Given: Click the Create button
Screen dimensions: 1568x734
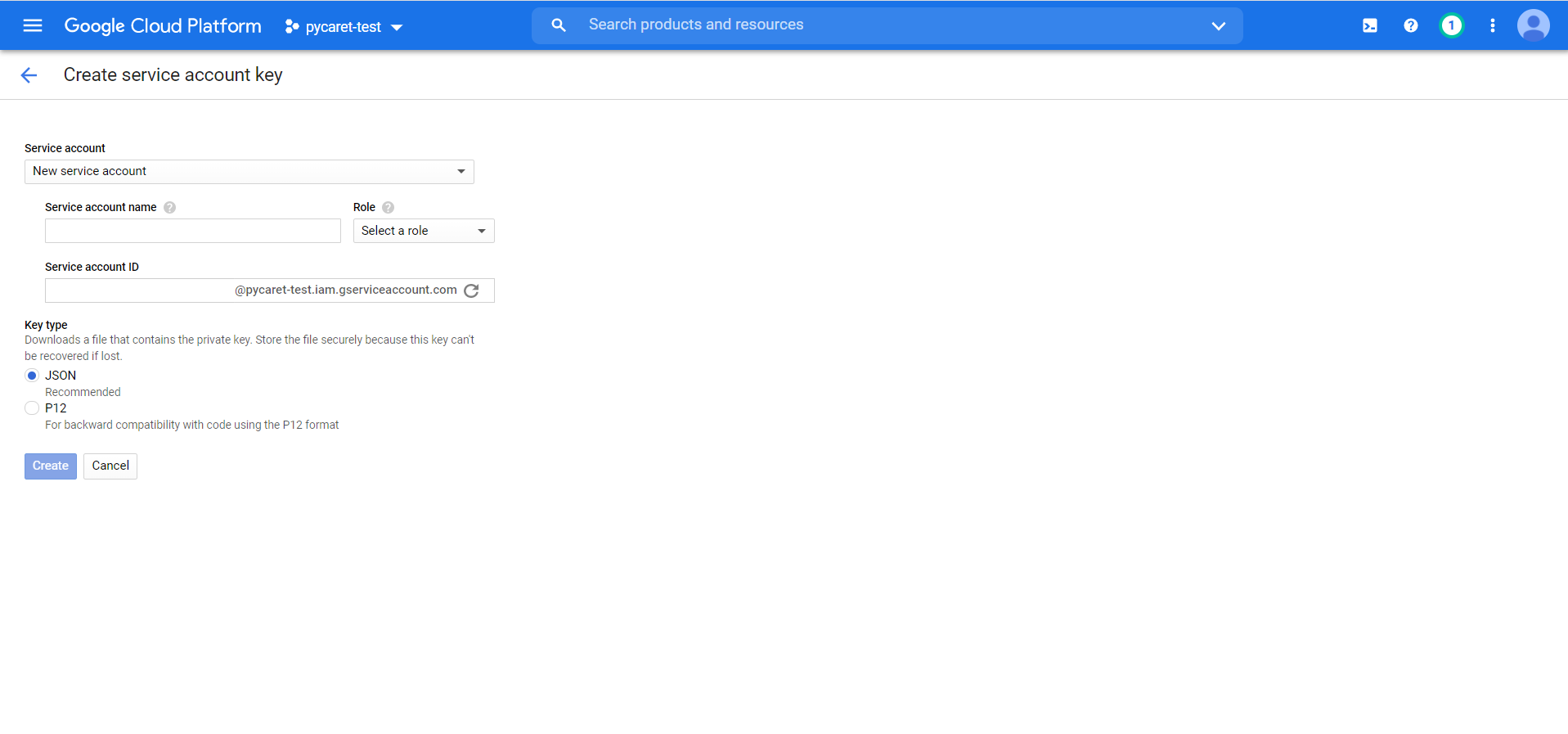Looking at the screenshot, I should click(x=51, y=466).
